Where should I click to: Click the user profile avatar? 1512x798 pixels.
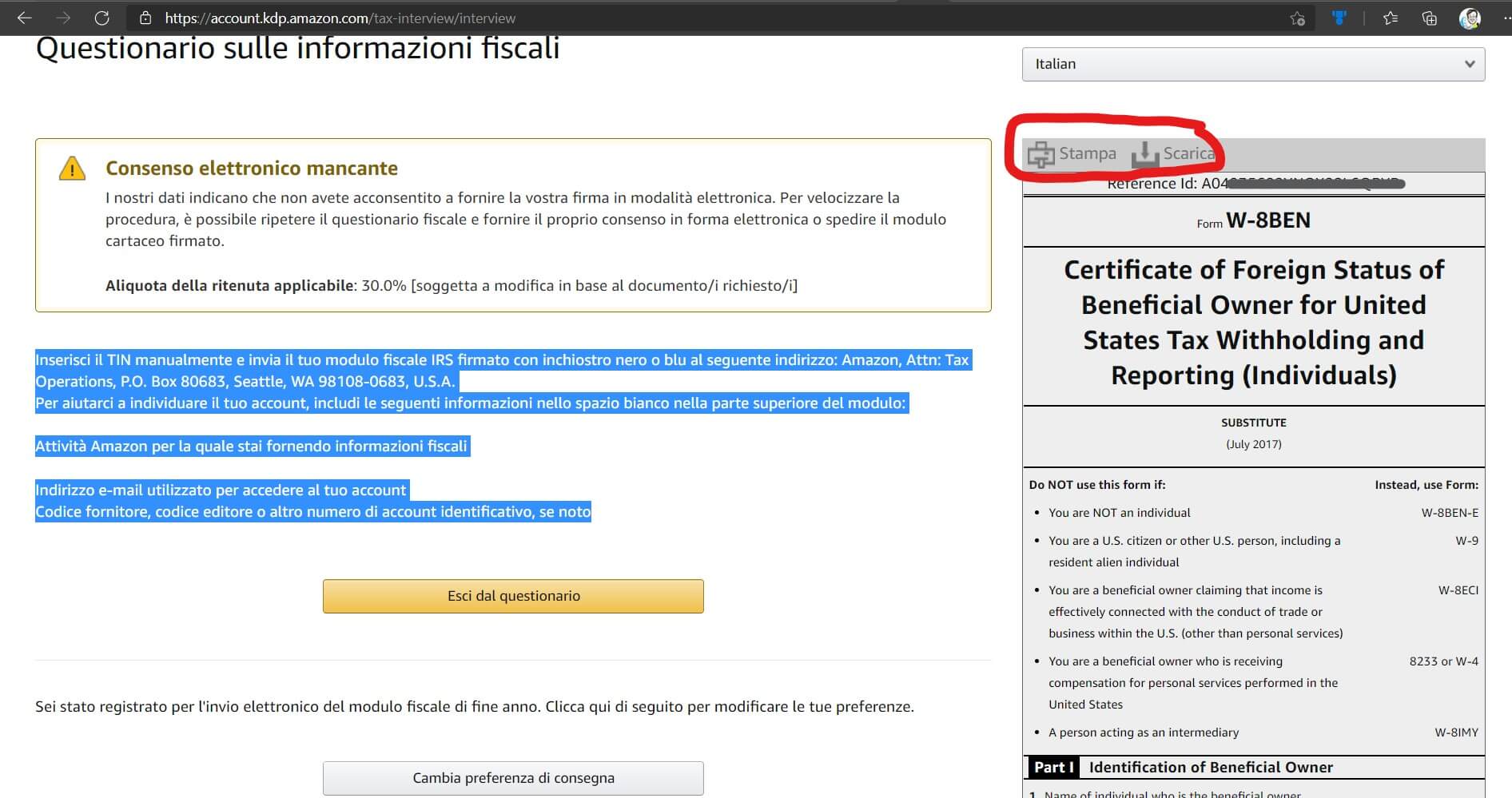click(1469, 18)
